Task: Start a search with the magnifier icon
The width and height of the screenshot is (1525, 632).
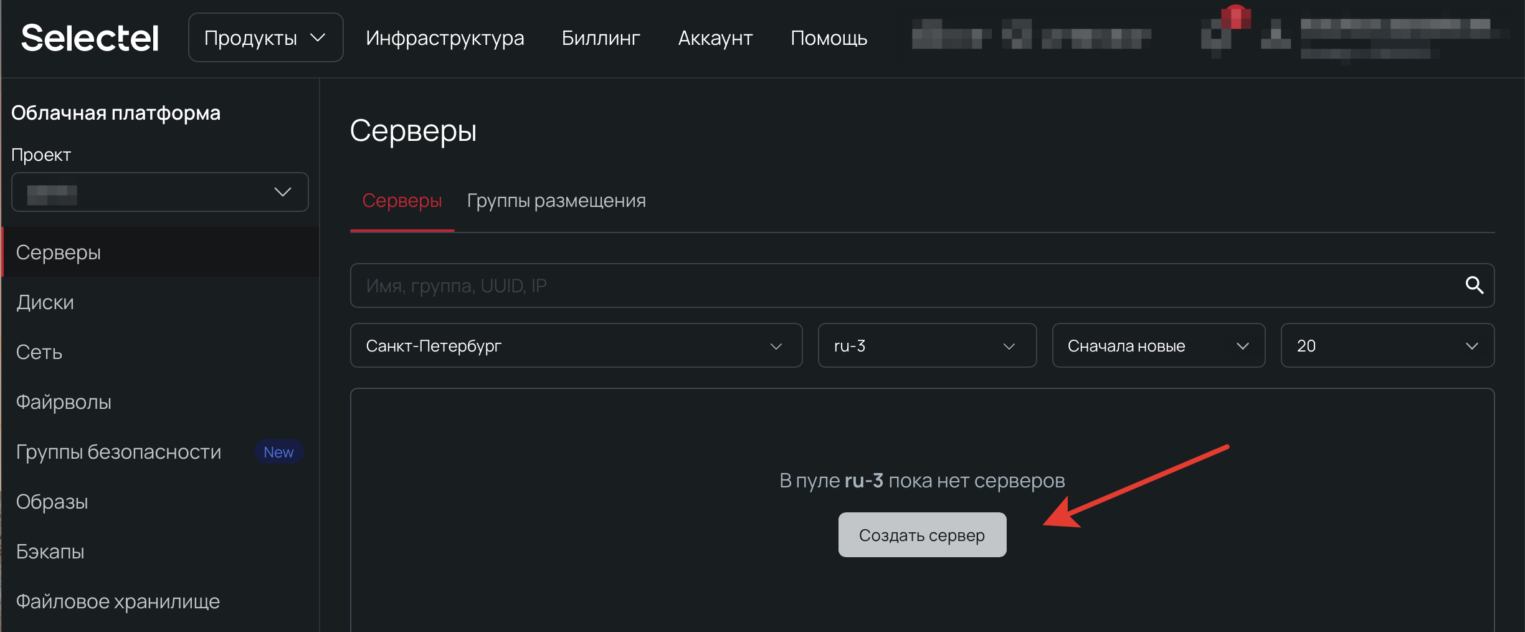Action: (1474, 285)
